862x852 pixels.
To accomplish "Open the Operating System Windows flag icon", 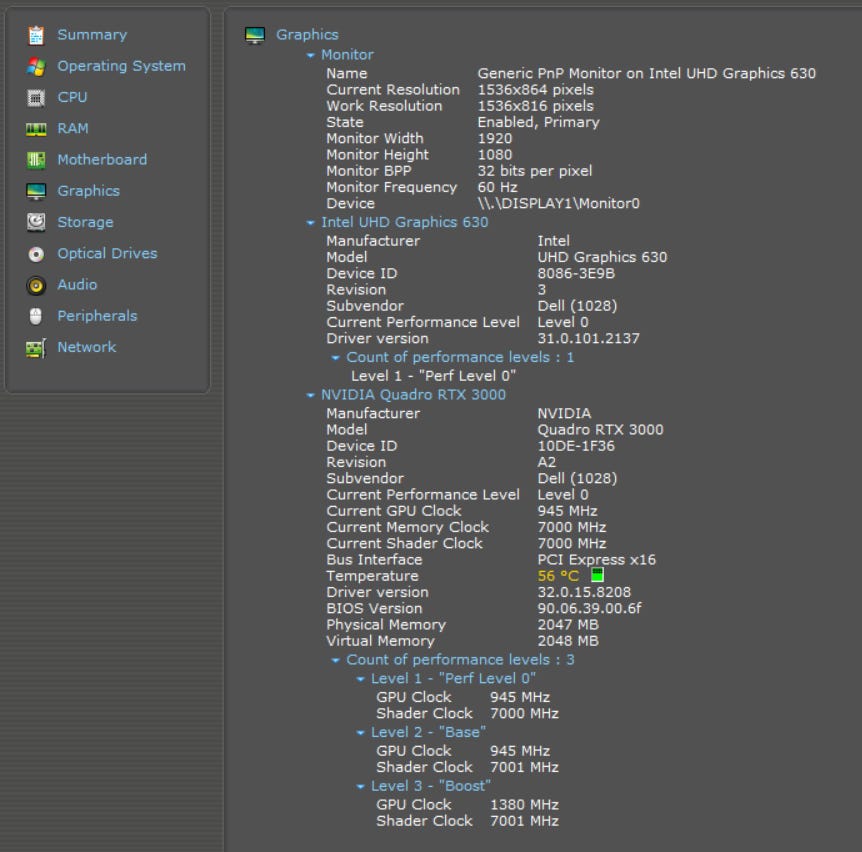I will click(x=36, y=66).
